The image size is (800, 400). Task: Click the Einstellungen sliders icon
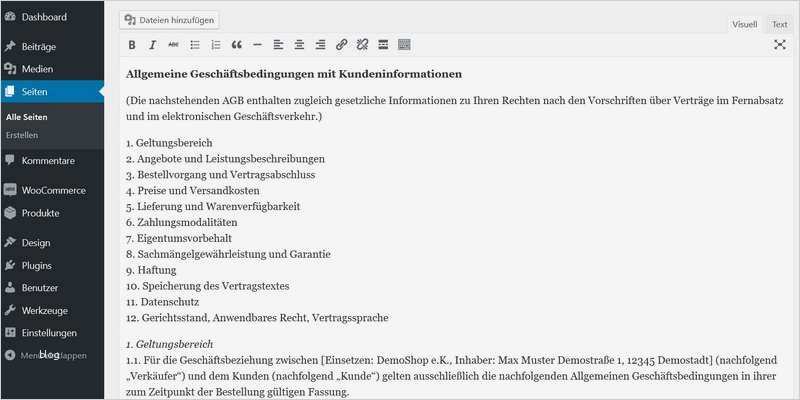(10, 333)
